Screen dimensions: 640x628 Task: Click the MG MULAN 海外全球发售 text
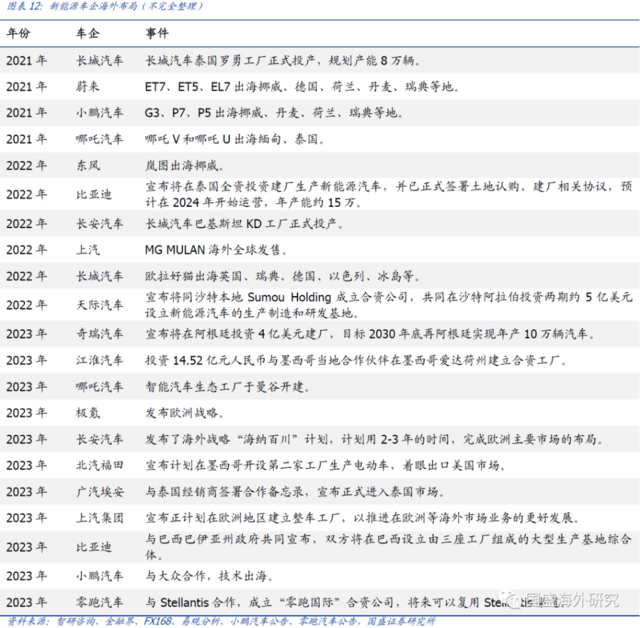pos(216,249)
